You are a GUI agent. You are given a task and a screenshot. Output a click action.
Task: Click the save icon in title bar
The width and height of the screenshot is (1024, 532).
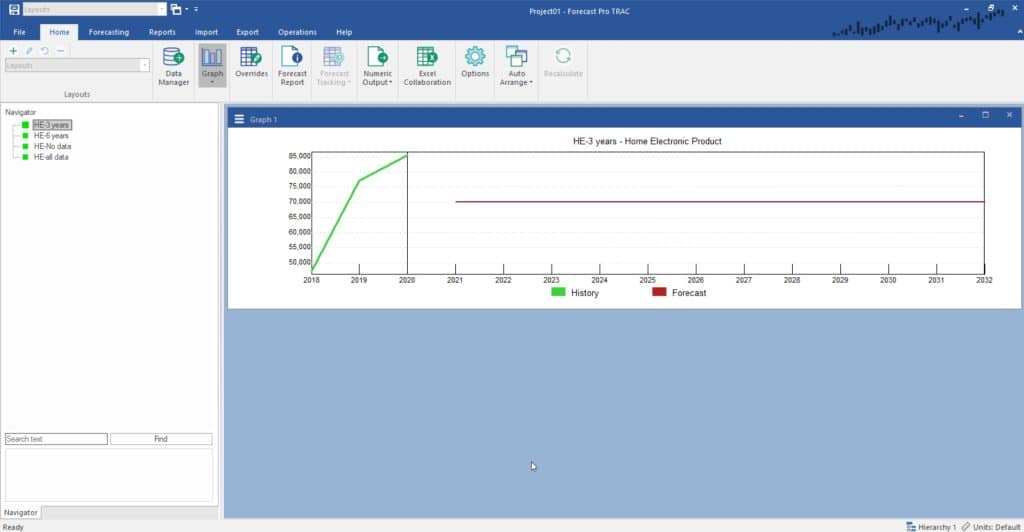(x=14, y=9)
